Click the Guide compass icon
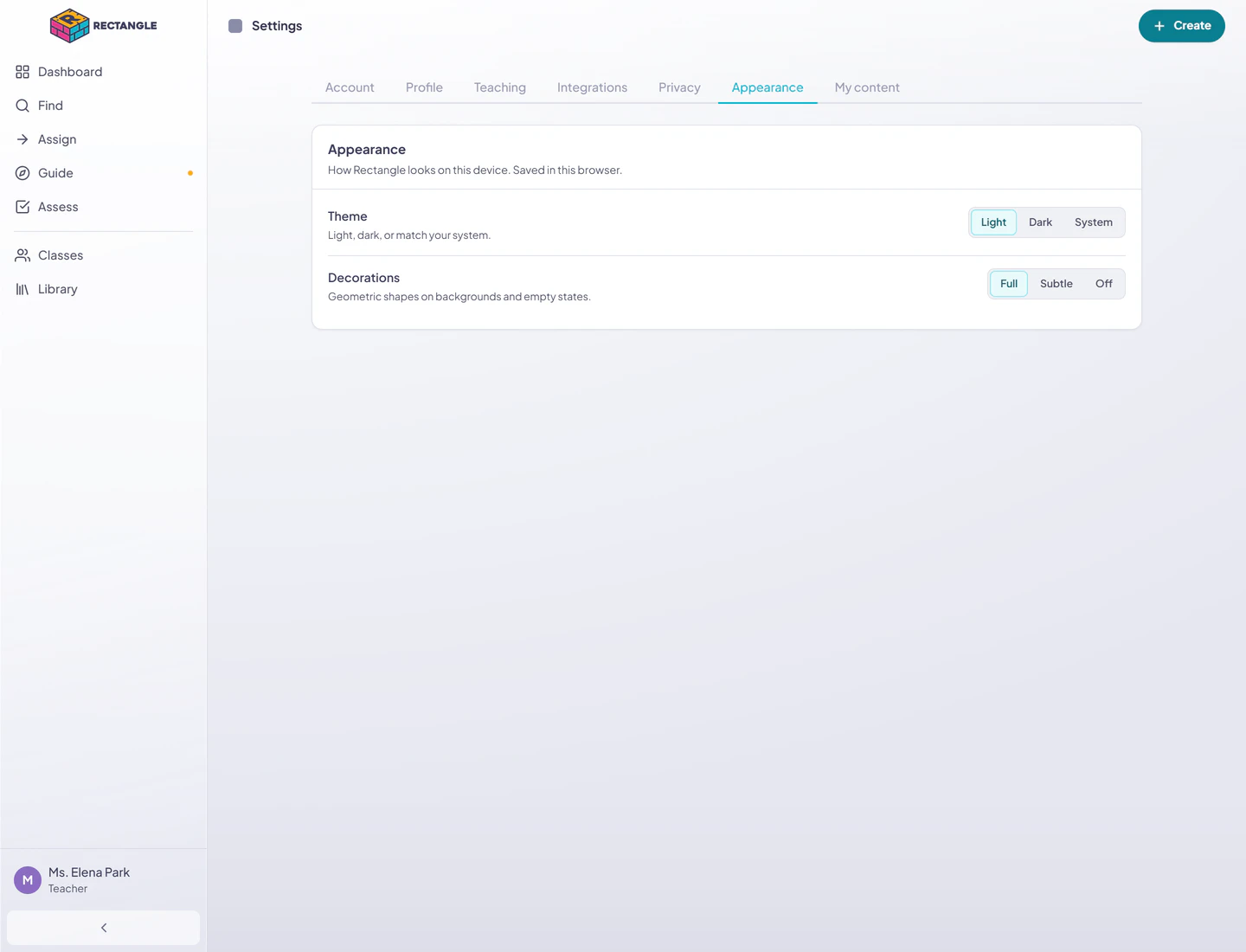This screenshot has height=952, width=1246. (x=22, y=173)
